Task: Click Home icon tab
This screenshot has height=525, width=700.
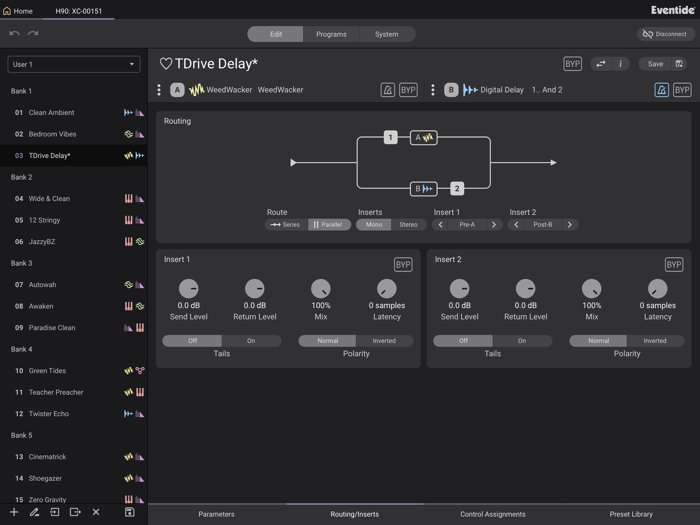Action: [x=18, y=11]
